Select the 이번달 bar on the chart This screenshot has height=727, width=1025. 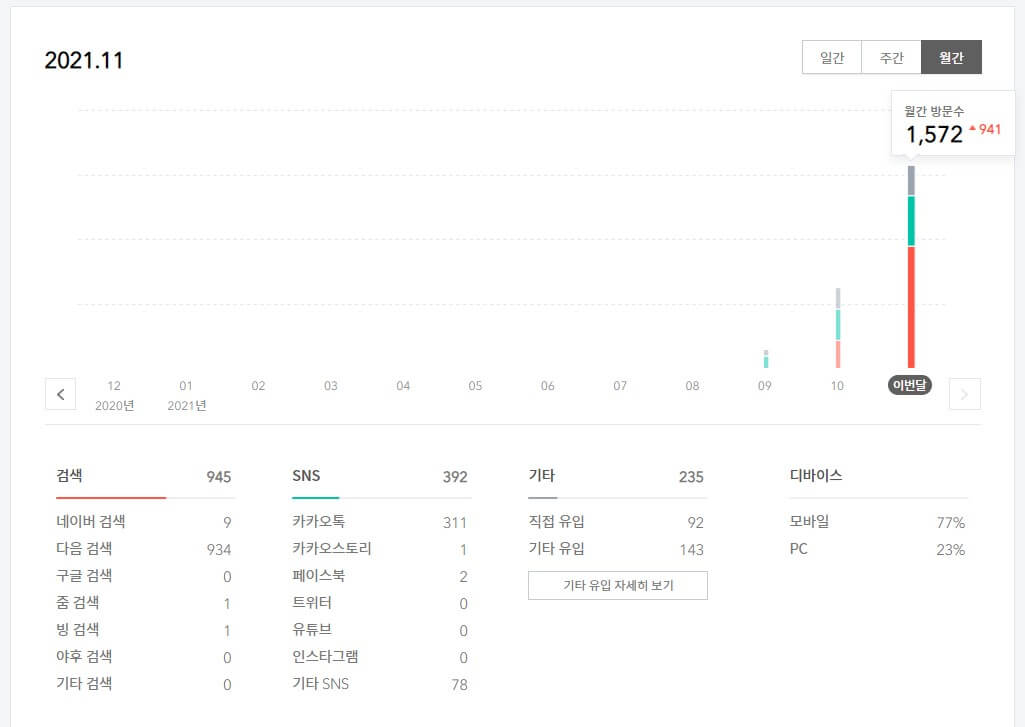click(x=910, y=280)
